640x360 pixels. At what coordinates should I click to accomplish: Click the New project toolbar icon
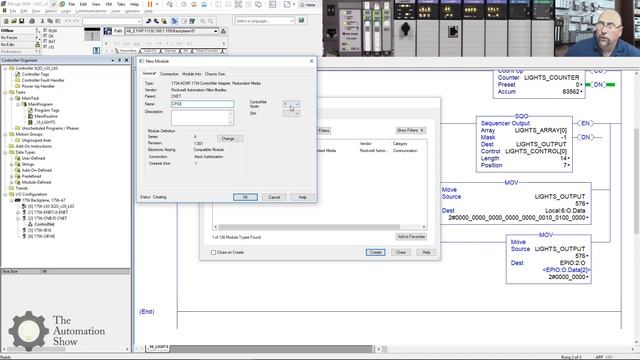tap(6, 21)
